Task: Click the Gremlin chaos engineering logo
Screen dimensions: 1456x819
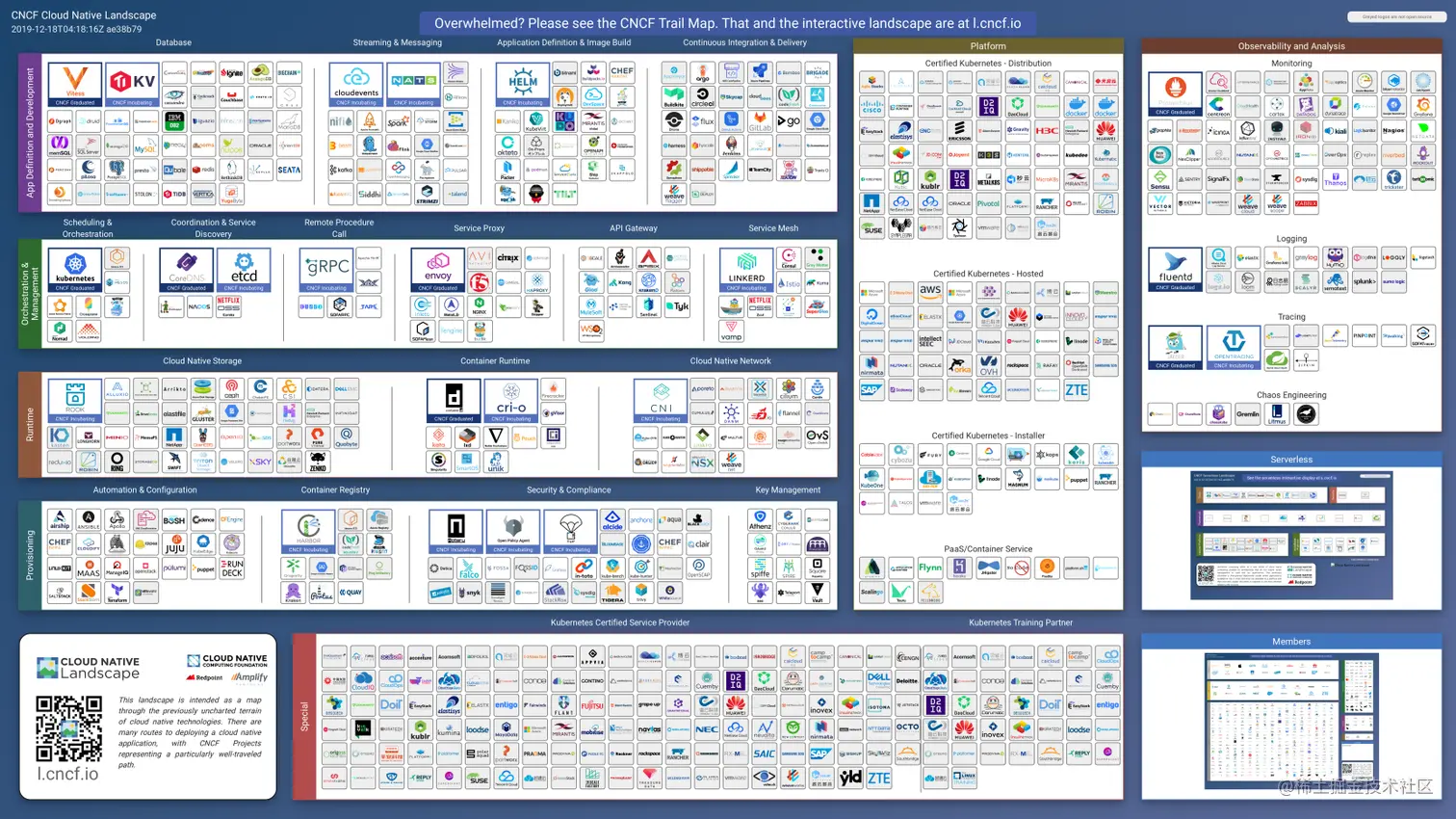Action: click(x=1248, y=414)
